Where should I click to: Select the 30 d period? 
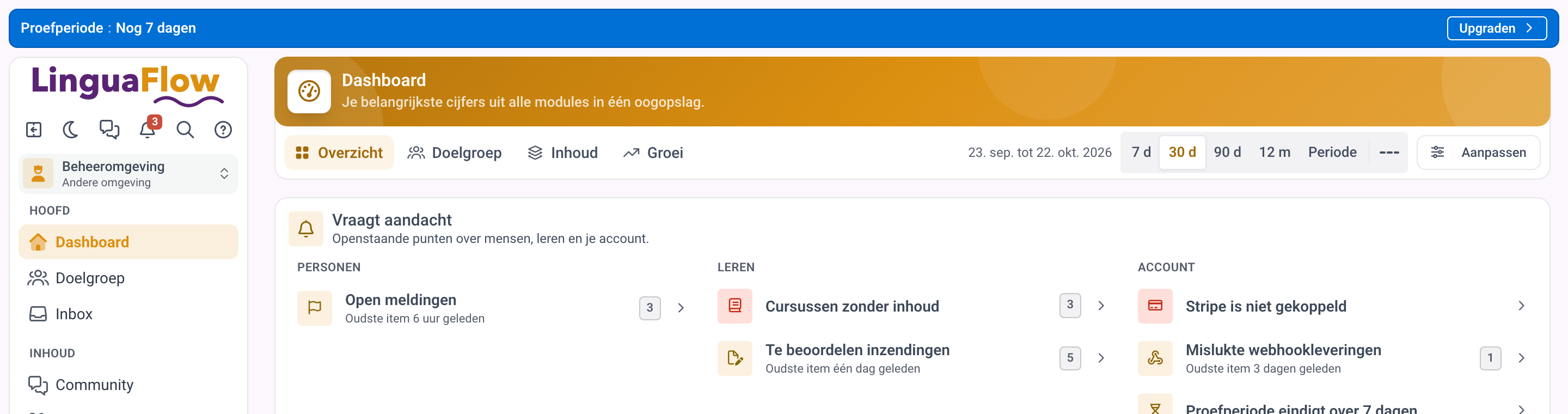[1182, 153]
